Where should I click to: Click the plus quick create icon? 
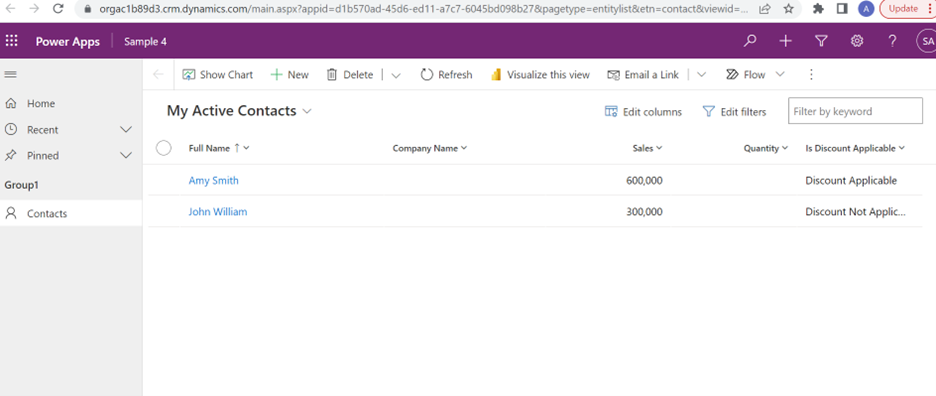(x=786, y=41)
